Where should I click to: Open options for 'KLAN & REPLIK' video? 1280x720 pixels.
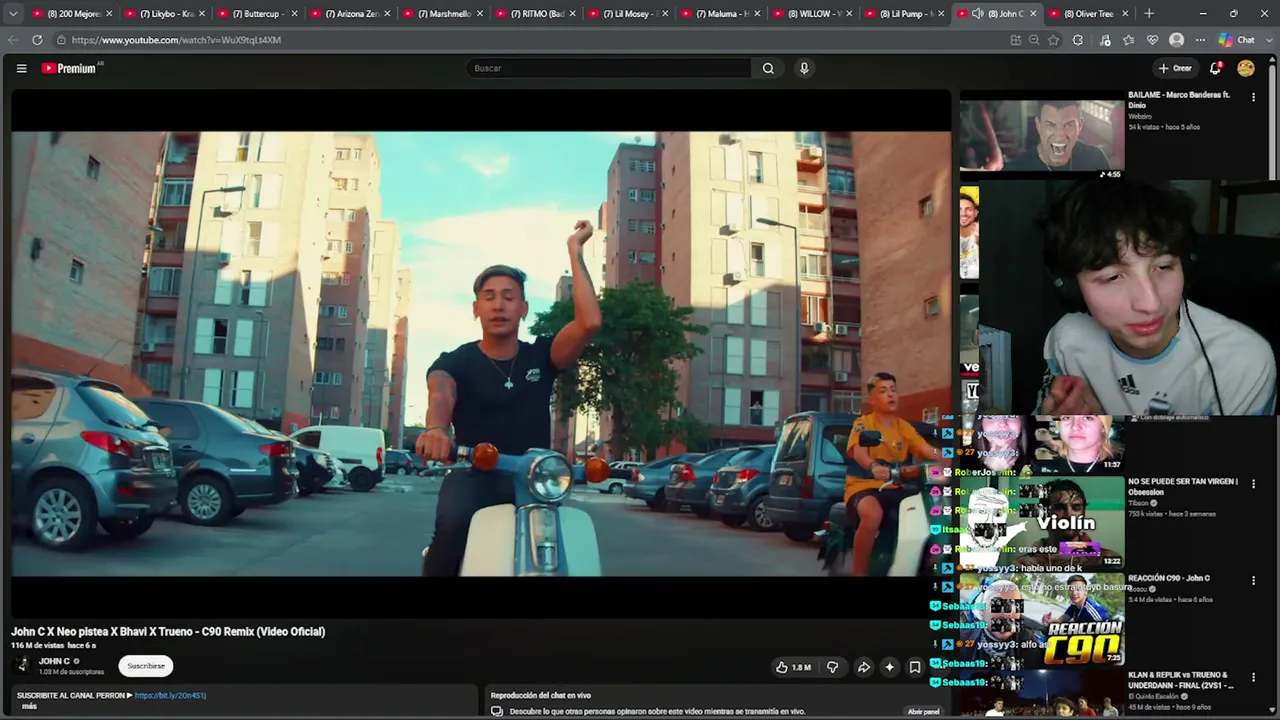point(1253,677)
